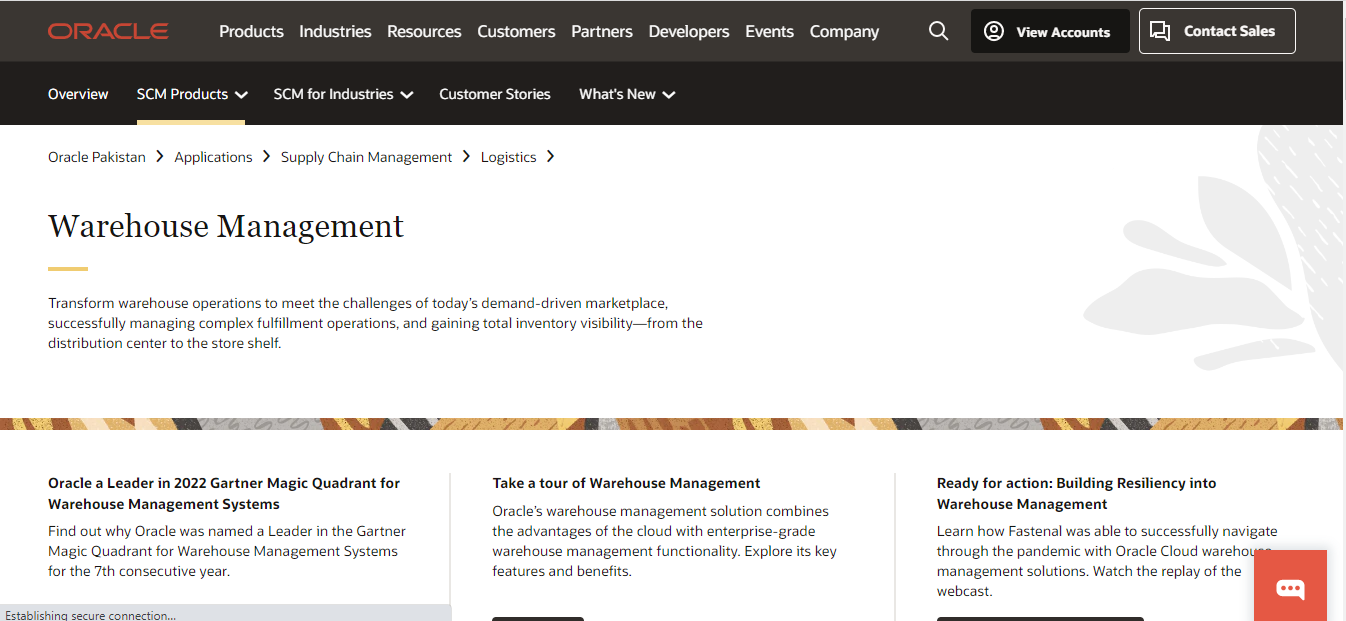Open the Partners menu

pyautogui.click(x=602, y=31)
